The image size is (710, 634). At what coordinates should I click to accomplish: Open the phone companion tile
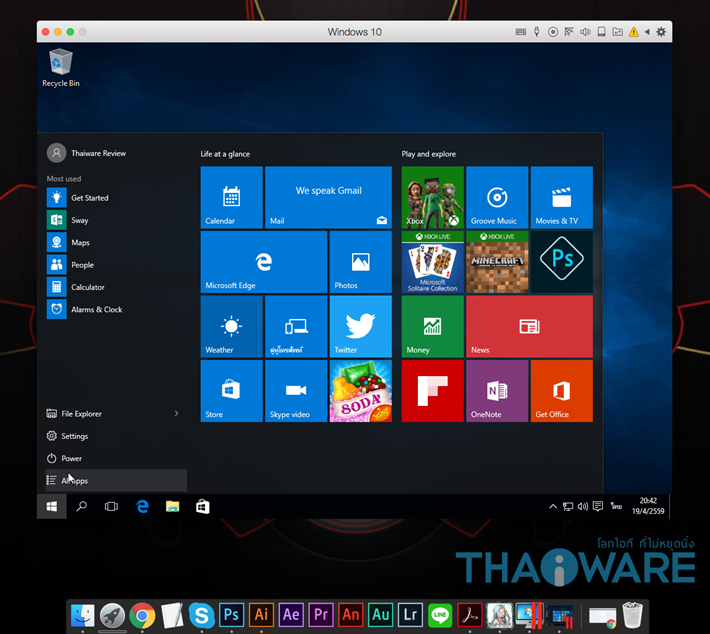(x=296, y=327)
